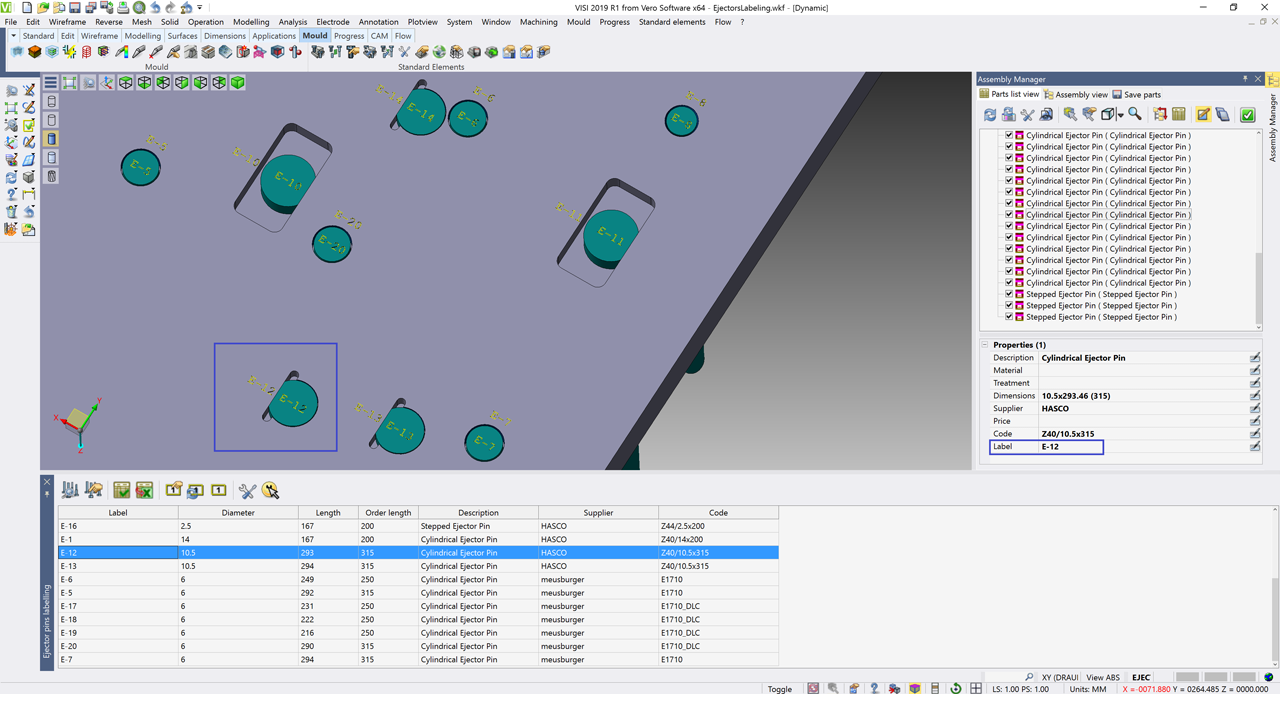Click the E-12 ejector pin in 3D viewport
This screenshot has height=720, width=1280.
[x=292, y=403]
